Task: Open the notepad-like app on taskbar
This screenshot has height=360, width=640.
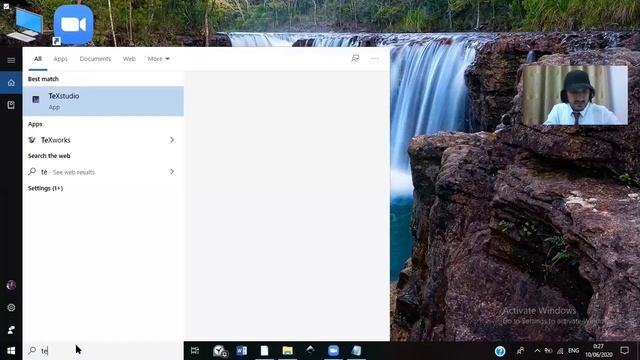Action: click(356, 351)
